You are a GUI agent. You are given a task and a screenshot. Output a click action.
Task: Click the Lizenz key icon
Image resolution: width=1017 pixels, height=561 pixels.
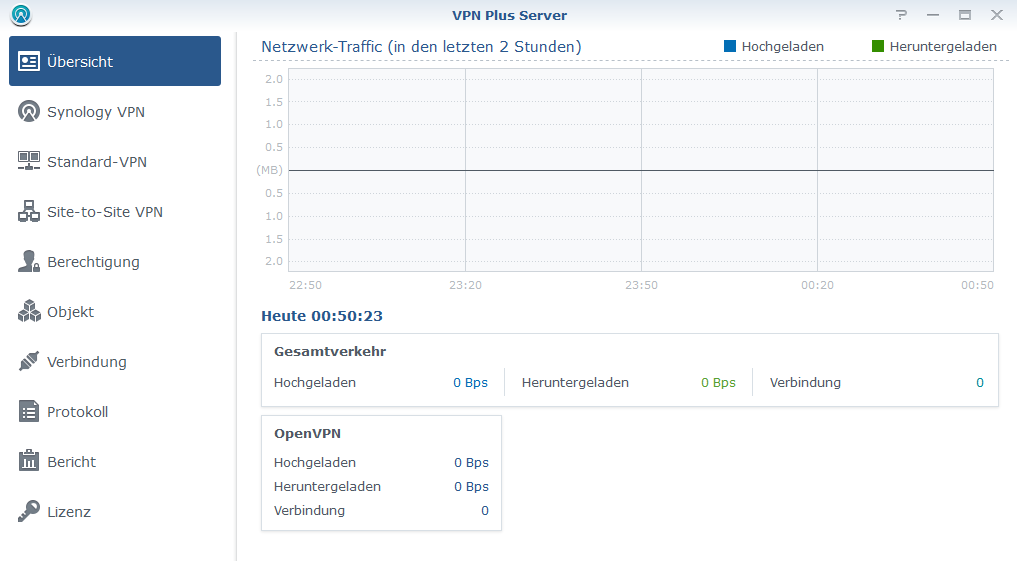click(29, 511)
